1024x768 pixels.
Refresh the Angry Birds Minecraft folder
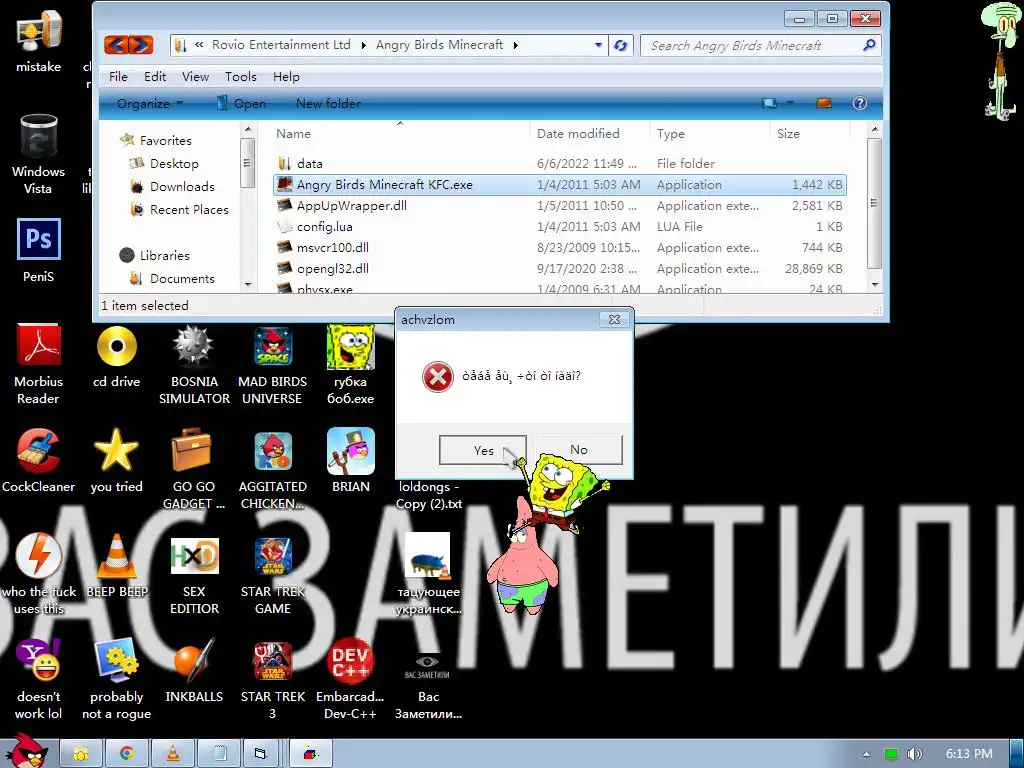coord(620,45)
